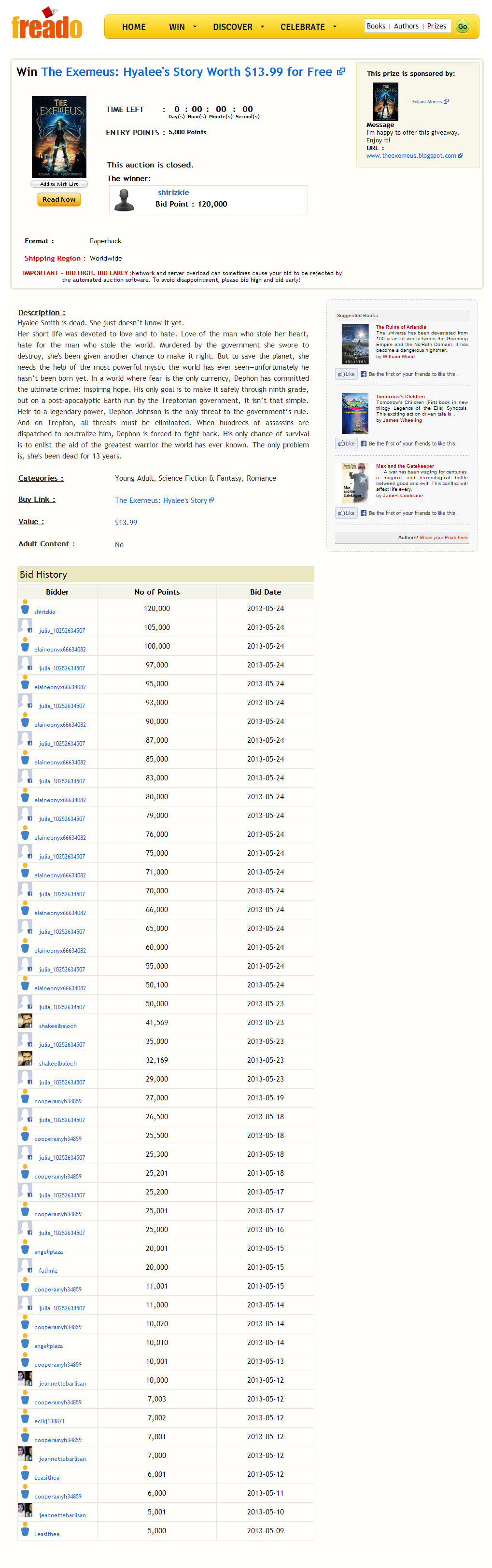This screenshot has width=492, height=1568.
Task: Click the Exemeus book cover thumbnail
Action: tap(59, 137)
